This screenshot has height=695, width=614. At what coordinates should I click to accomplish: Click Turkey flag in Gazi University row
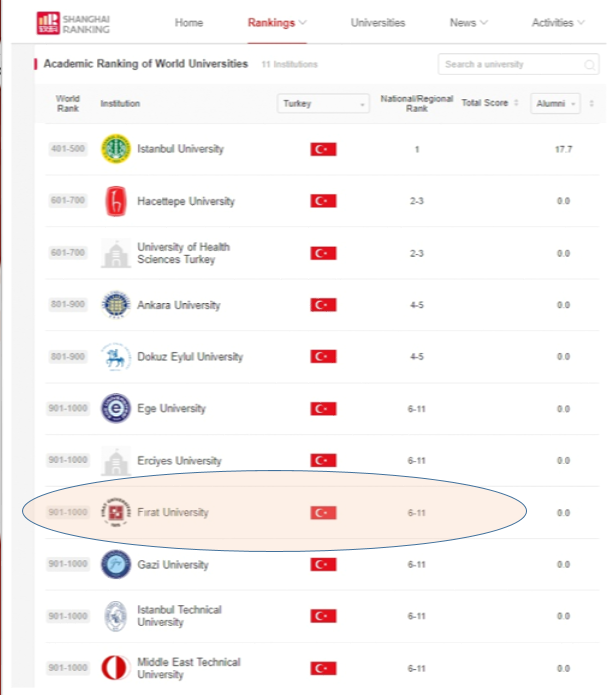[x=323, y=565]
